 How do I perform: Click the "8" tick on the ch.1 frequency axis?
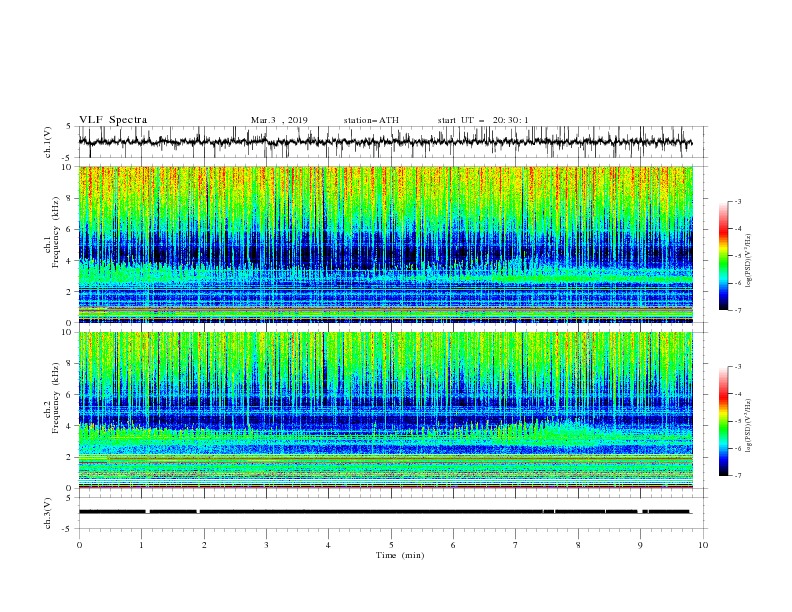(x=69, y=198)
